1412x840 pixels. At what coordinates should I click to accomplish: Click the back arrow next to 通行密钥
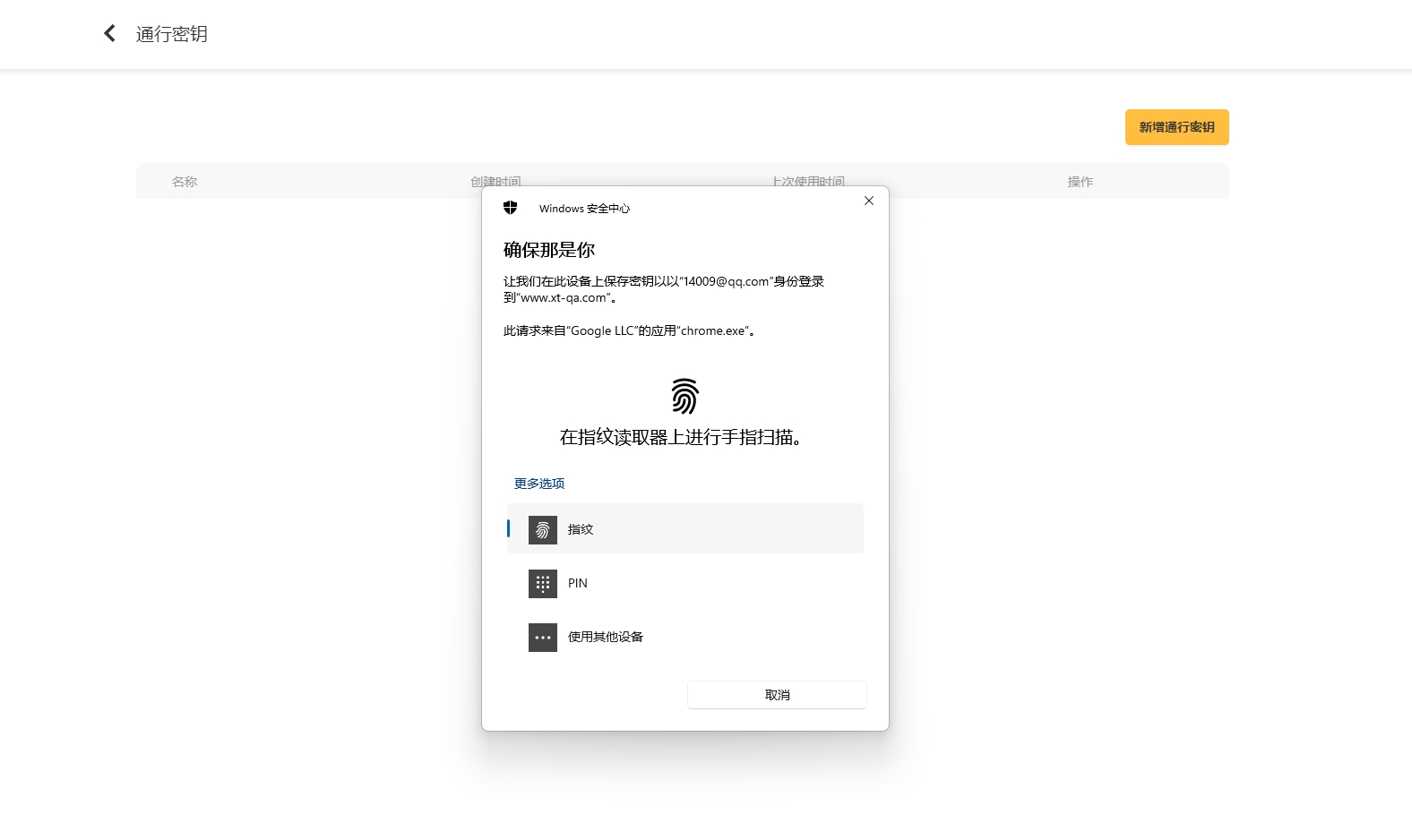click(x=109, y=34)
